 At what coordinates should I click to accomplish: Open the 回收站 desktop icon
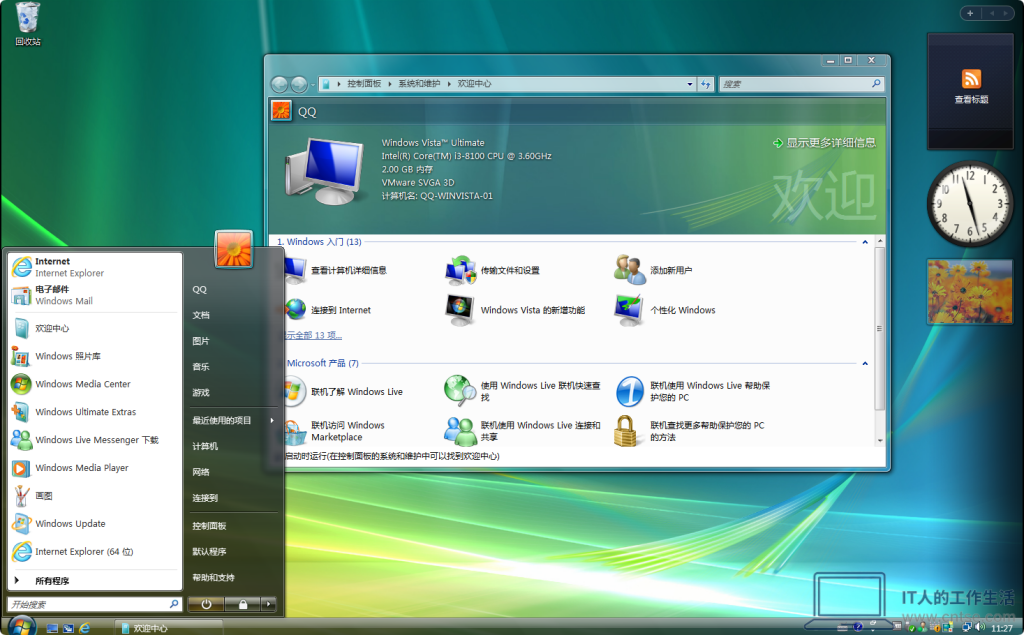click(27, 24)
